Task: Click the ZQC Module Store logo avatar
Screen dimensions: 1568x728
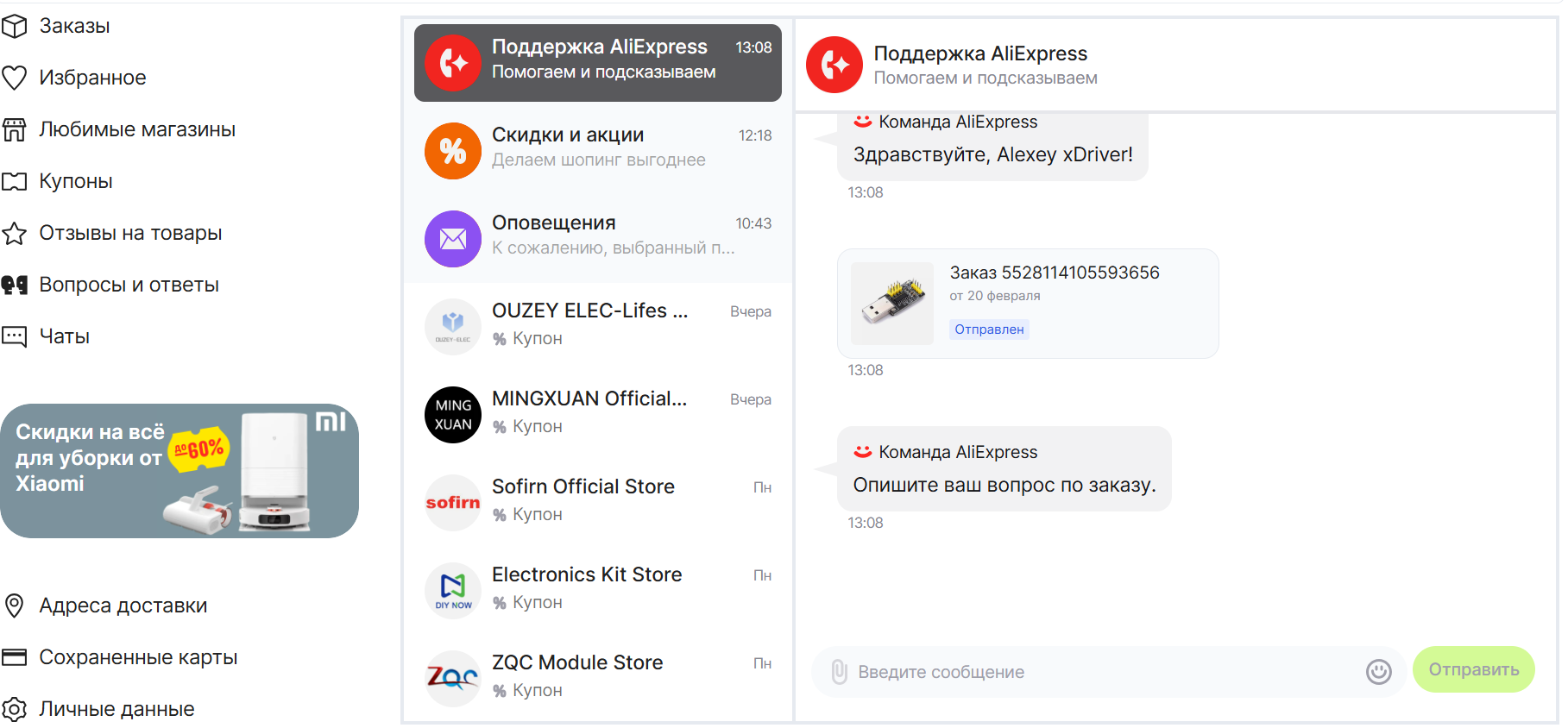Action: point(453,679)
